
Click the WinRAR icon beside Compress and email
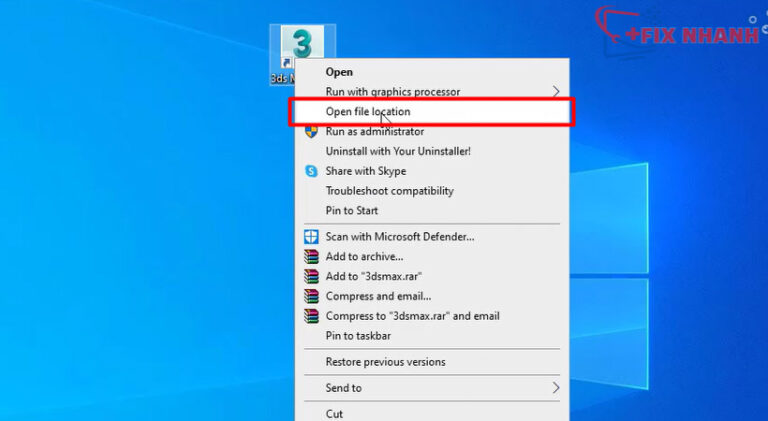(311, 296)
